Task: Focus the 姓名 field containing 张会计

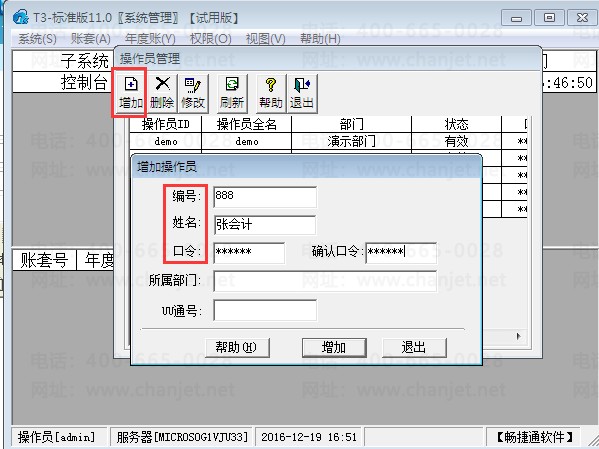Action: [265, 224]
